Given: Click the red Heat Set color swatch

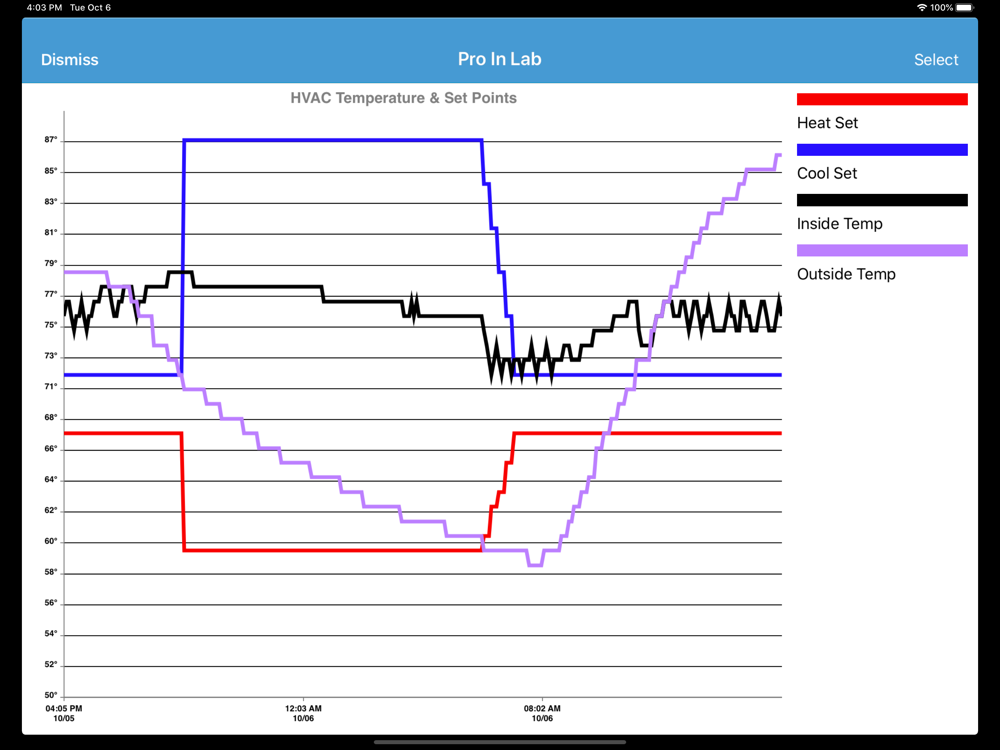Looking at the screenshot, I should coord(882,99).
